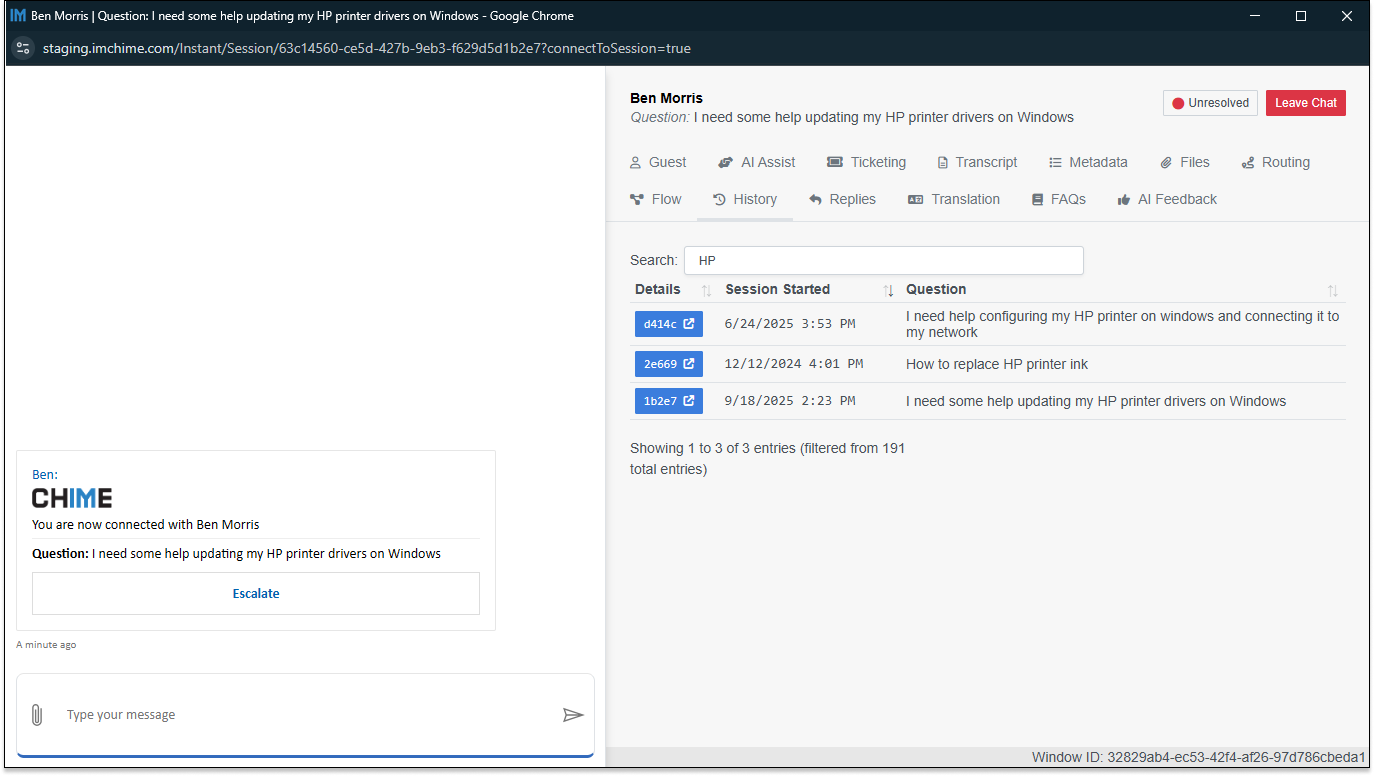Click the 9/18/2025 2:23 PM date cell
Screen dimensions: 1374x776
[x=790, y=401]
